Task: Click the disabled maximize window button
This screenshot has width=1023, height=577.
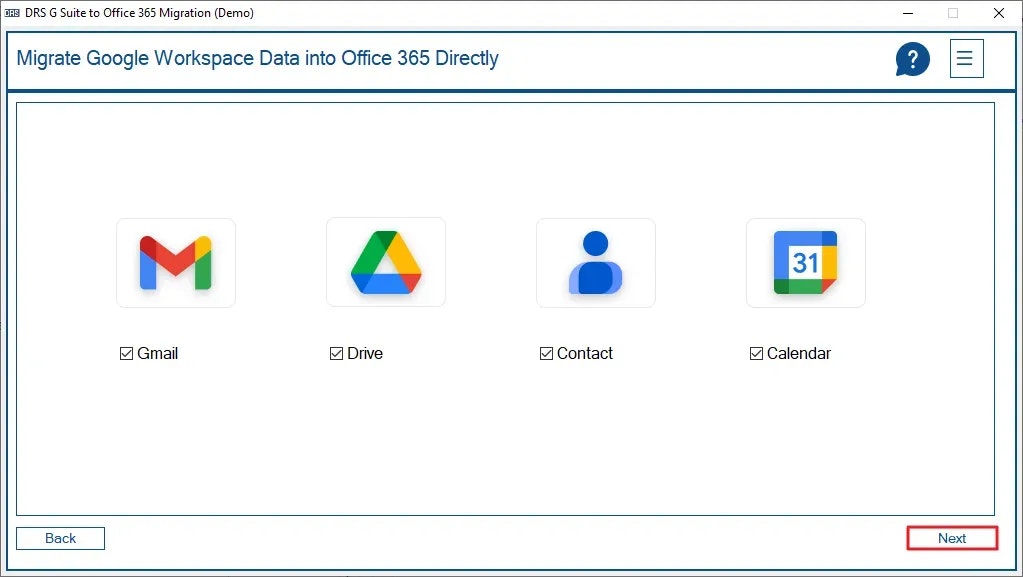Action: tap(953, 13)
